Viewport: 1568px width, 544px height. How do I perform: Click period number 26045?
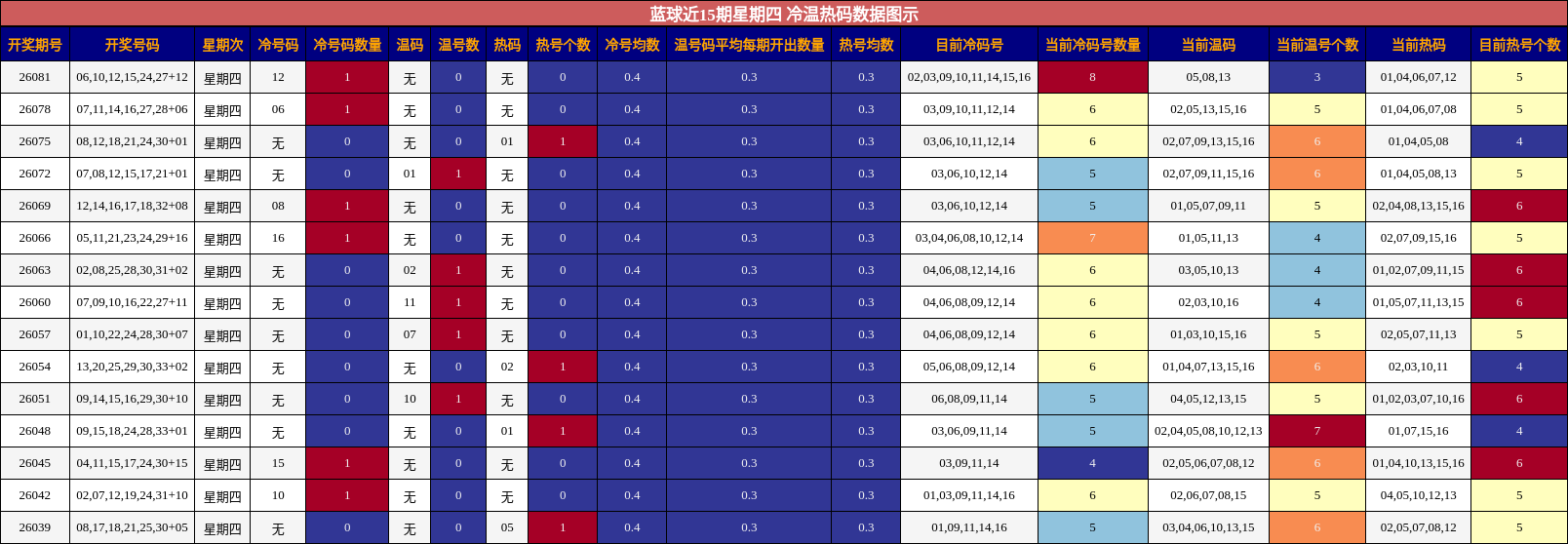point(35,463)
